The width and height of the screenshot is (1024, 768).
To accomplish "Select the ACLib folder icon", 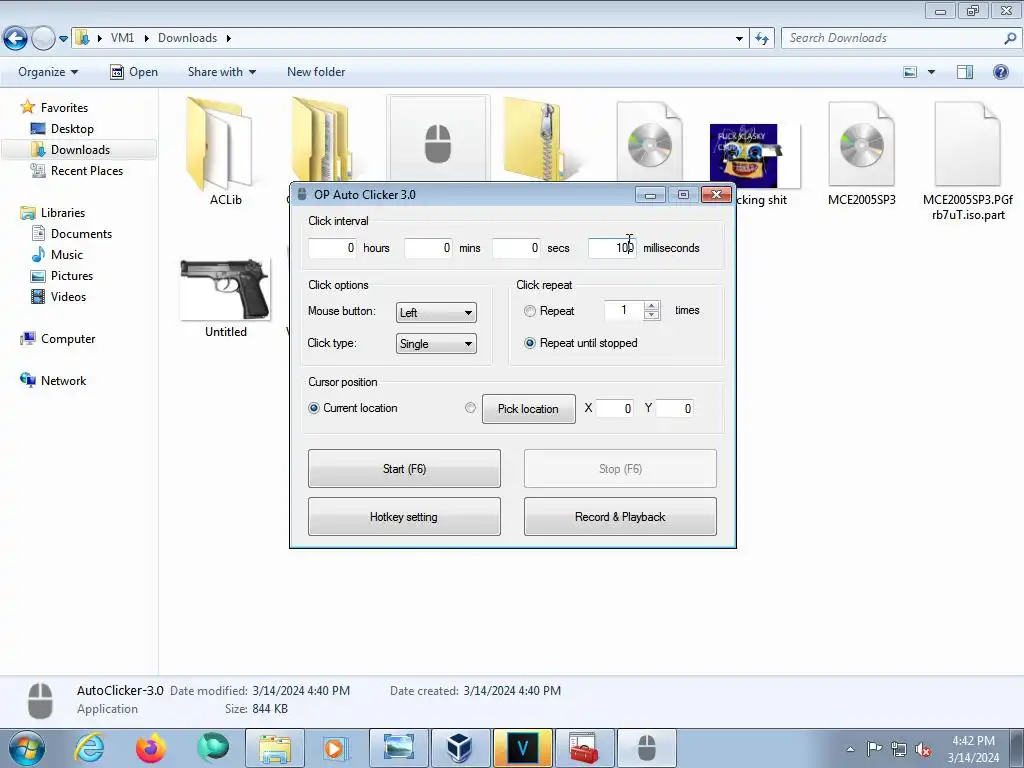I will pyautogui.click(x=219, y=143).
